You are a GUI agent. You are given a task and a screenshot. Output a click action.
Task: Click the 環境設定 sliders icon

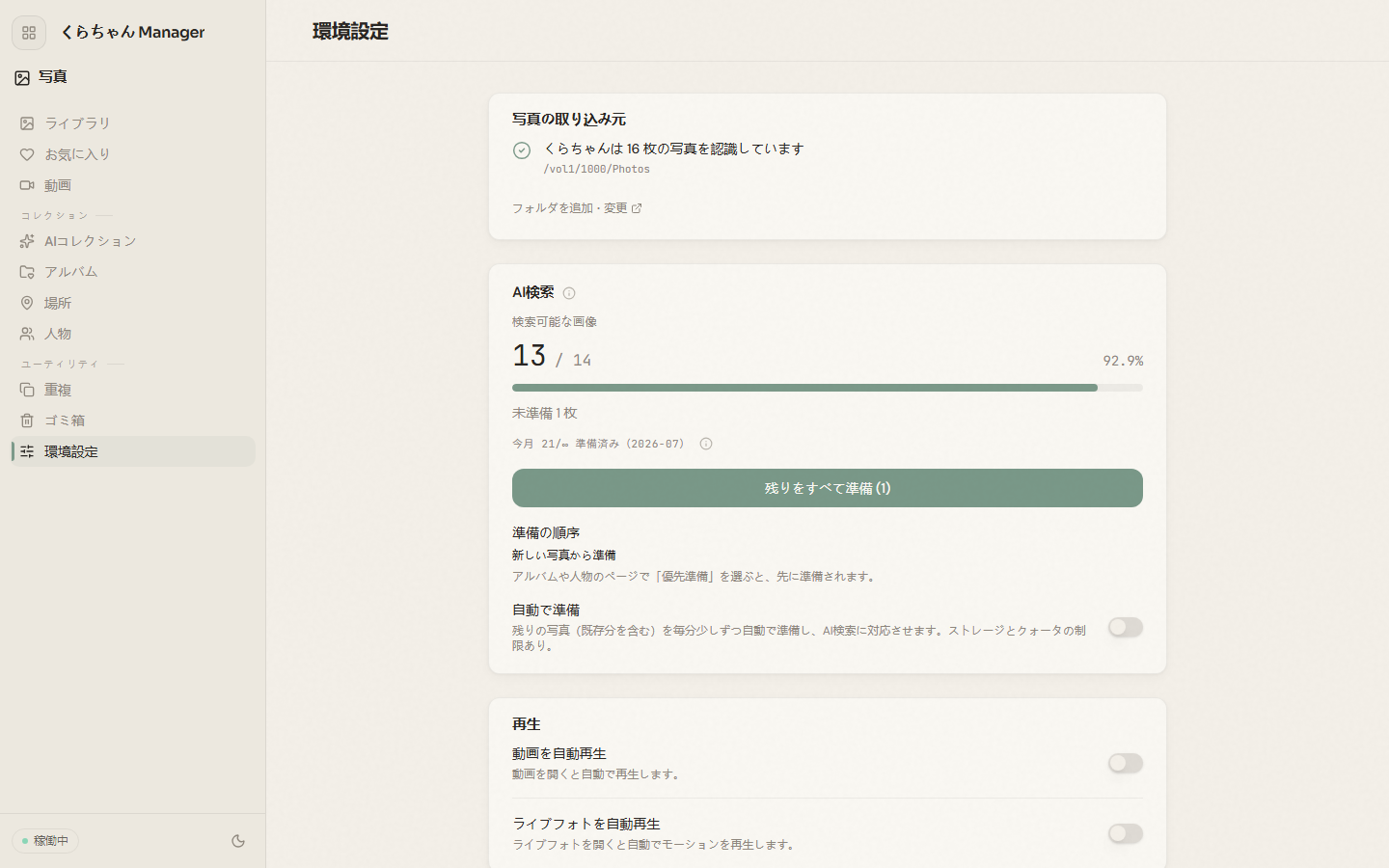point(27,451)
